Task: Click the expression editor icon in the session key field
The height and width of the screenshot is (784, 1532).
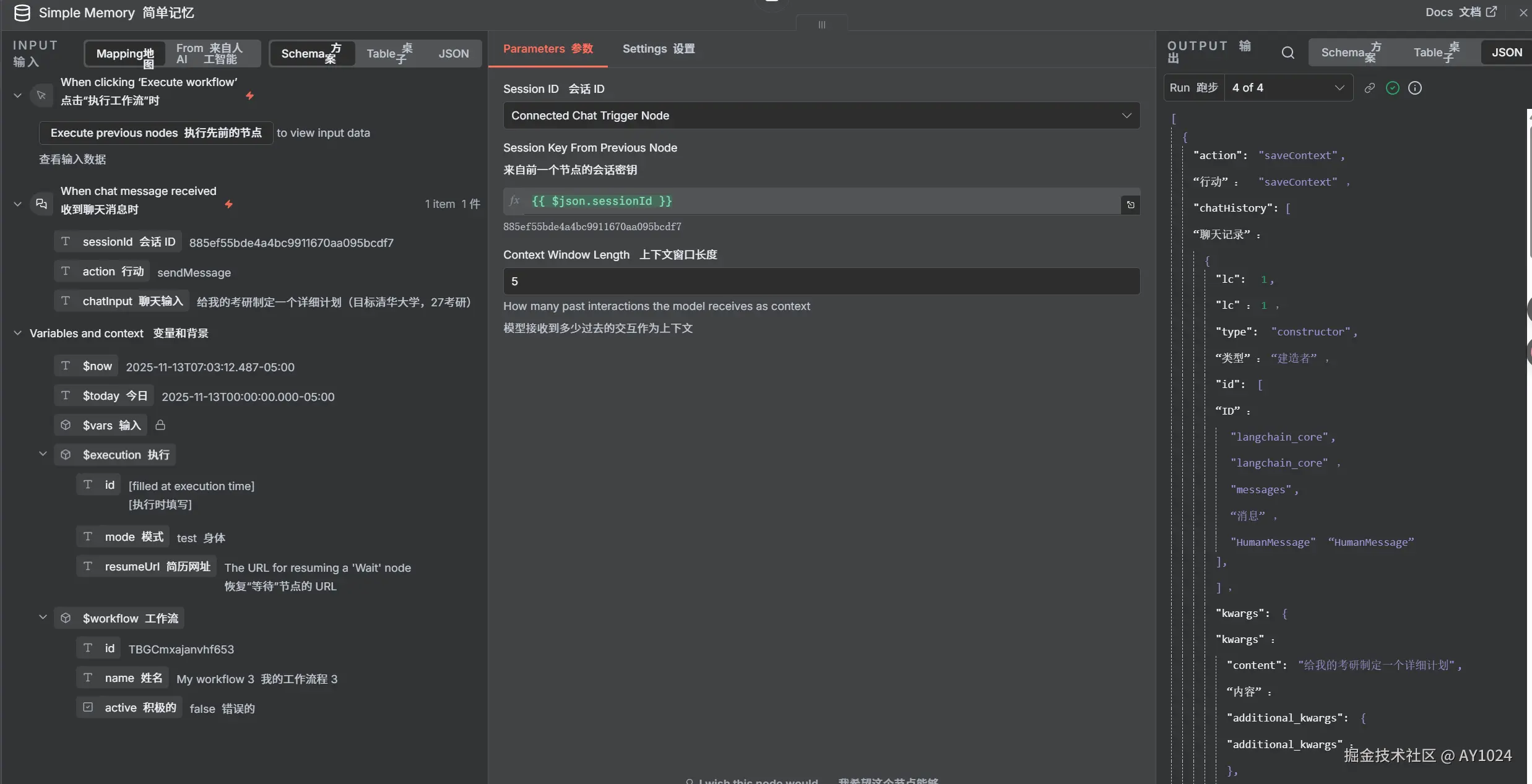Action: pyautogui.click(x=1130, y=205)
